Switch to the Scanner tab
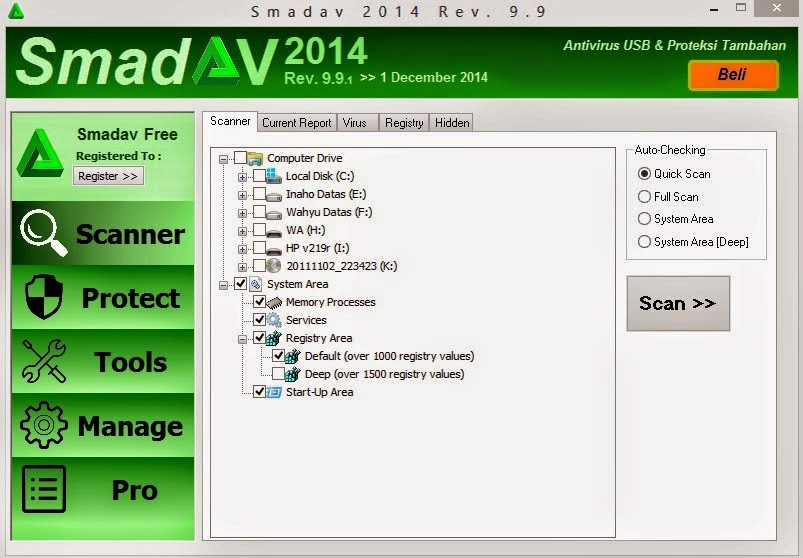This screenshot has height=558, width=803. tap(230, 121)
